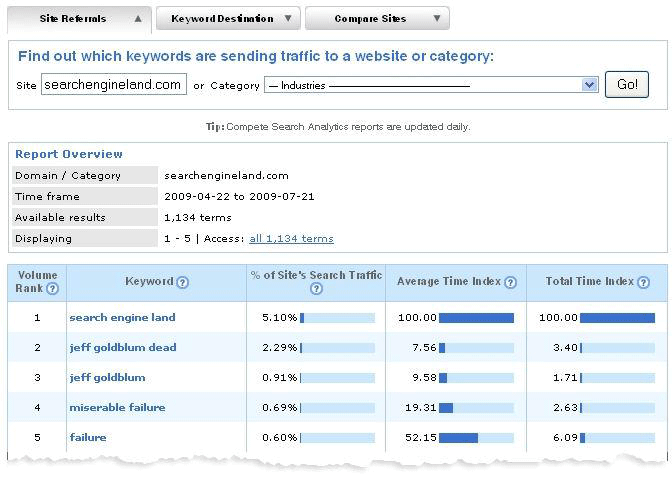Click 5.10% search traffic bar
This screenshot has height=479, width=672.
coord(338,318)
